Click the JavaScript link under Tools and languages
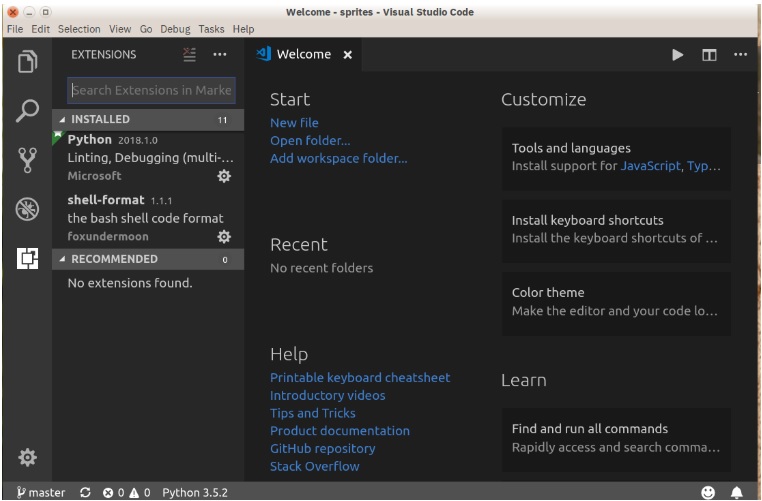The width and height of the screenshot is (762, 501). 651,166
